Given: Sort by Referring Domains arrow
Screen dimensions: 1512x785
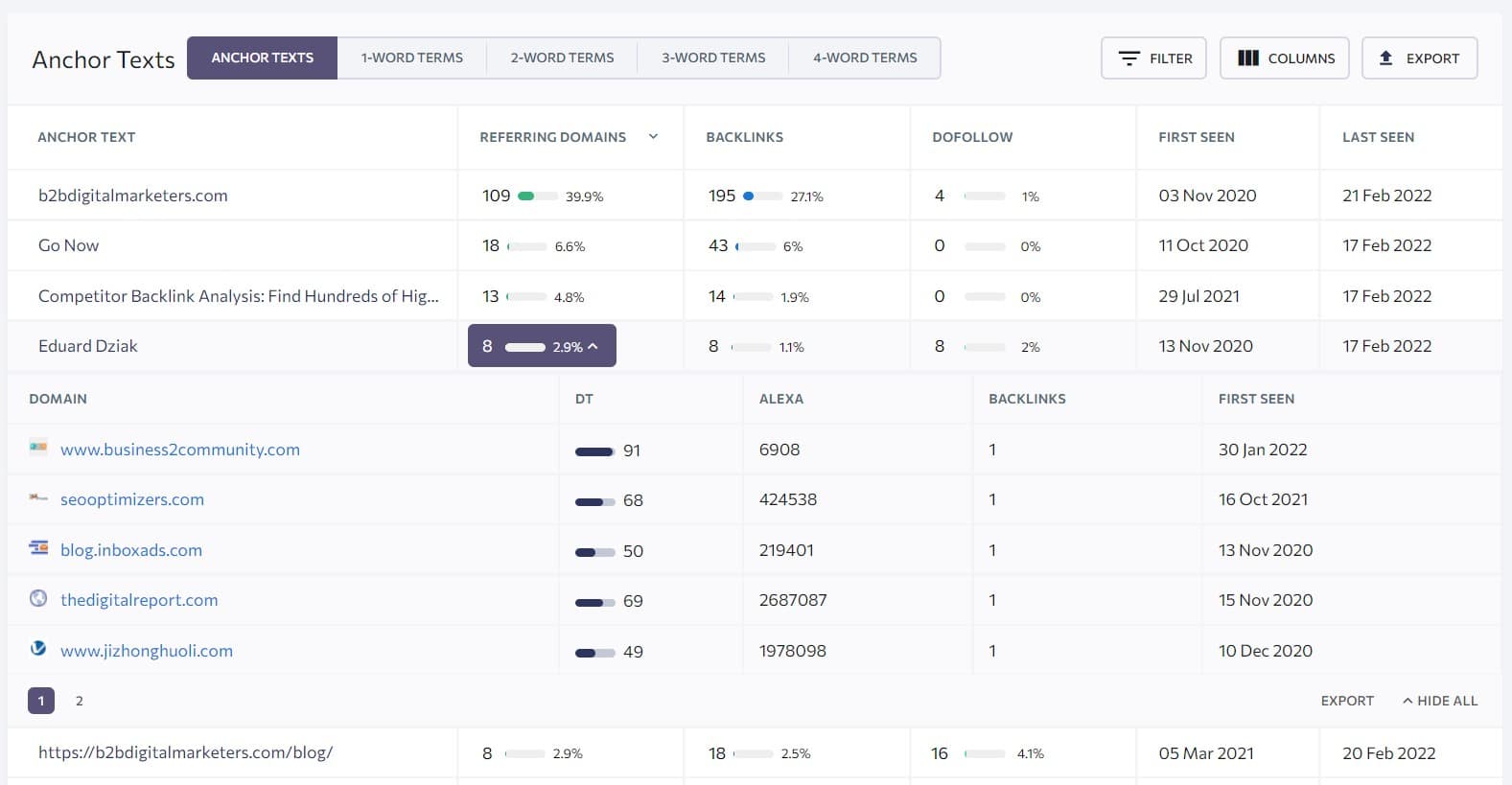Looking at the screenshot, I should click(x=653, y=137).
